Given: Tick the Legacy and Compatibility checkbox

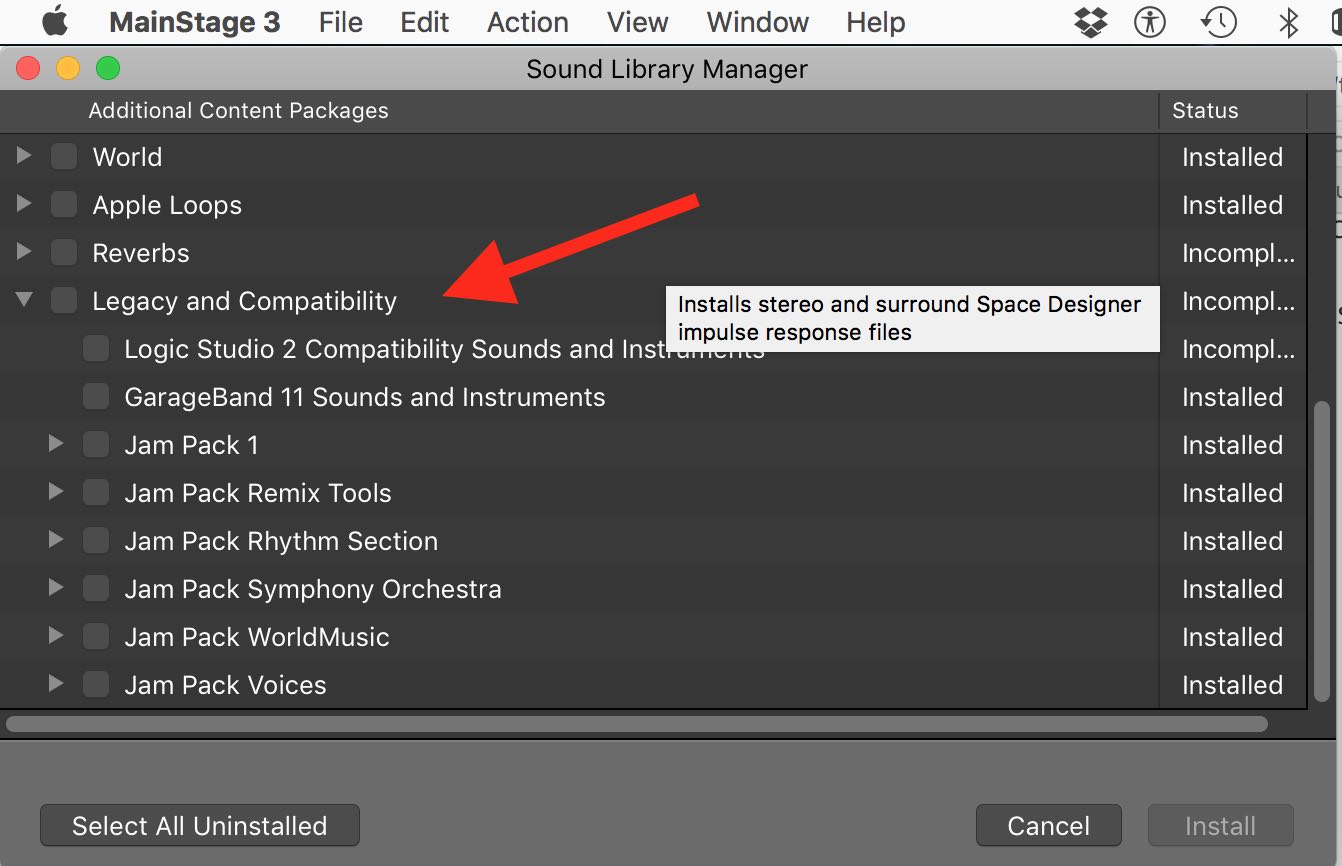Looking at the screenshot, I should click(x=64, y=301).
